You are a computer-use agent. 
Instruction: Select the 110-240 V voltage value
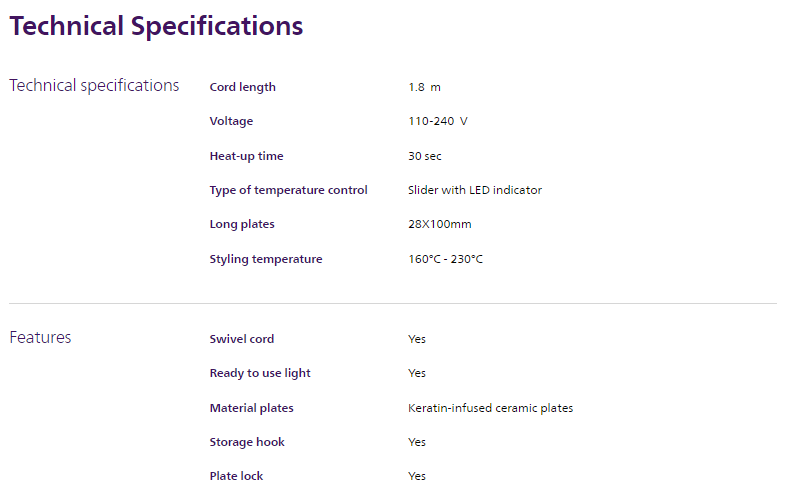pos(437,121)
